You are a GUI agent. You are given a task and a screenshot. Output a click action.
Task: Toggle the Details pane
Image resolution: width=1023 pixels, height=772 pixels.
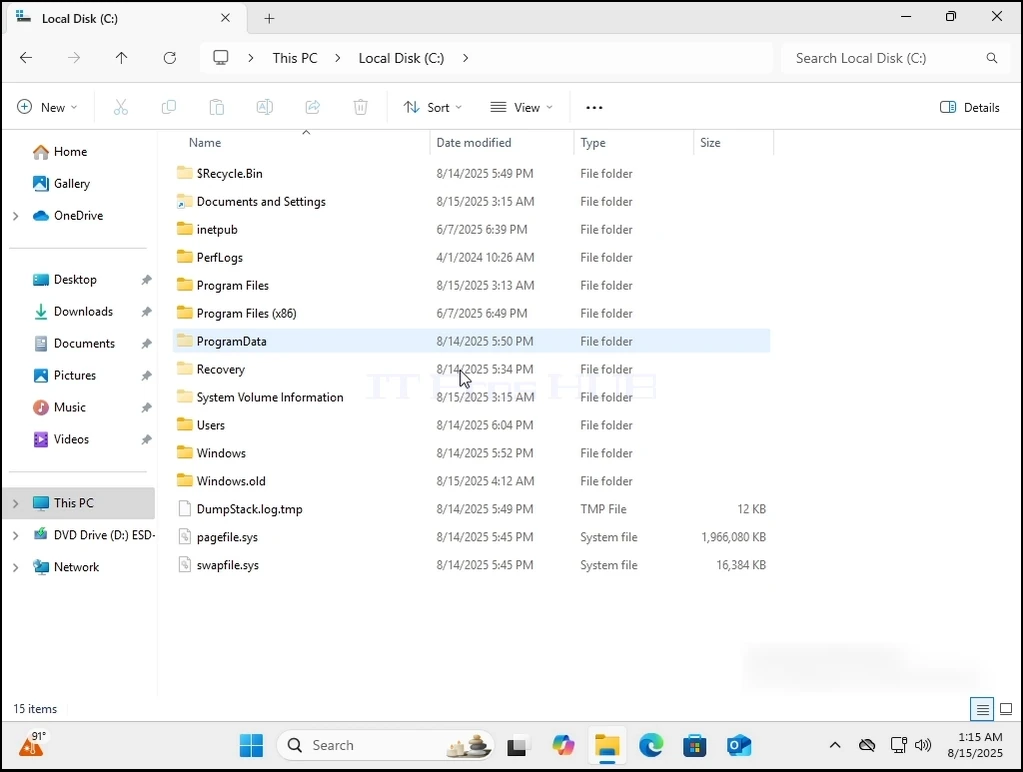coord(970,108)
